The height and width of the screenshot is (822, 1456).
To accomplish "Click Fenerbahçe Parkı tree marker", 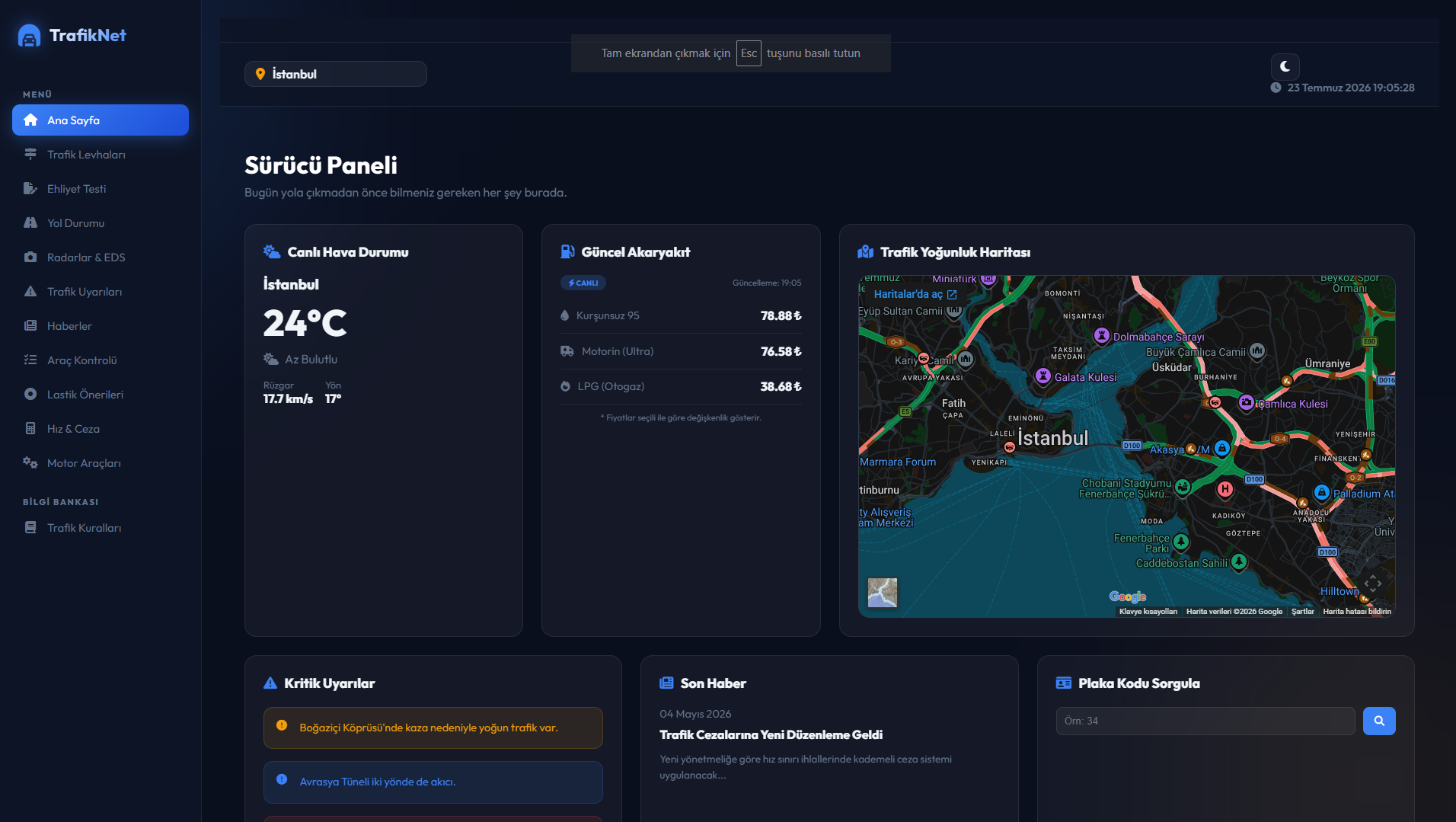I will pyautogui.click(x=1181, y=542).
